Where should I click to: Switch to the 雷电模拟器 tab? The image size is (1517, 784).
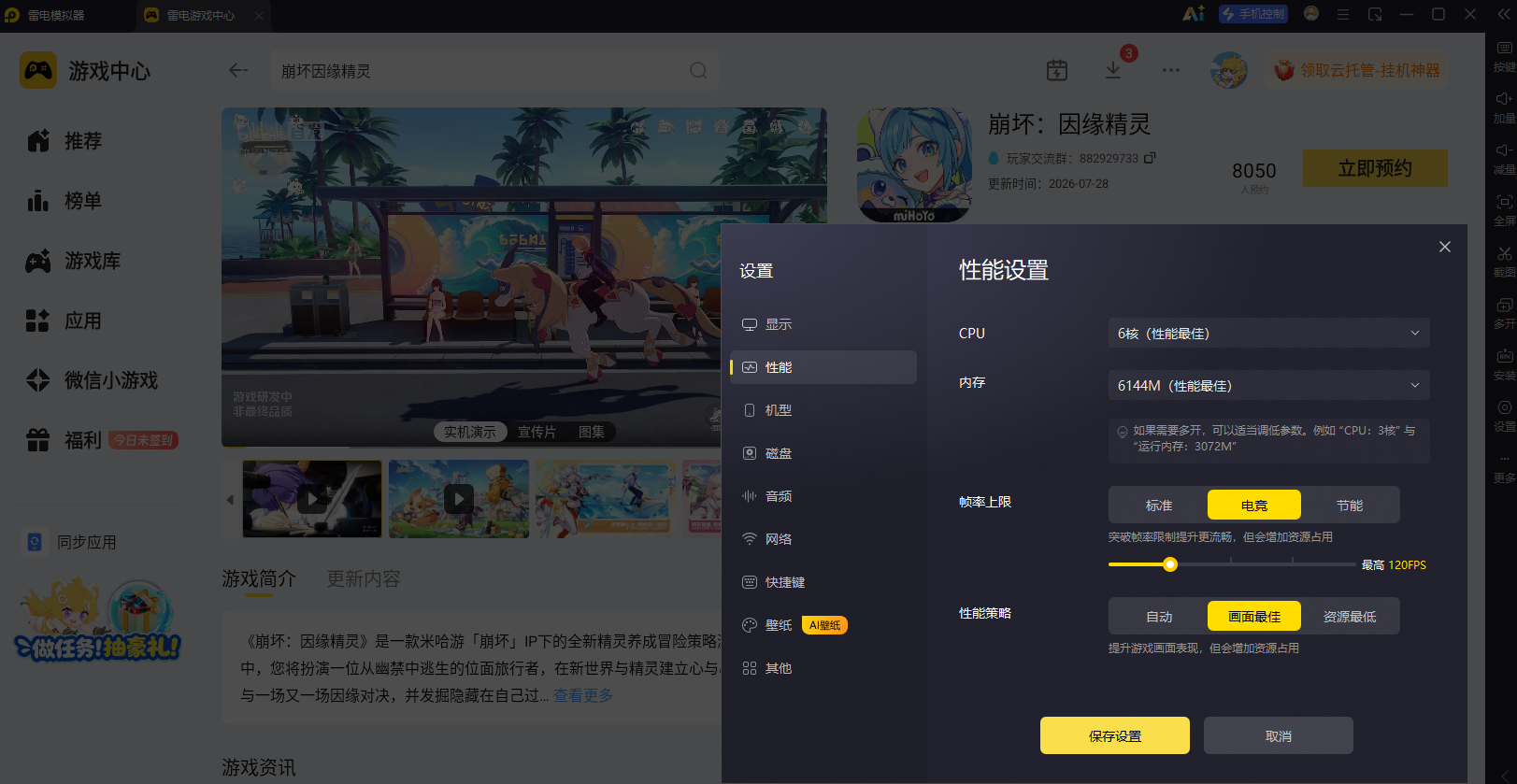click(56, 15)
